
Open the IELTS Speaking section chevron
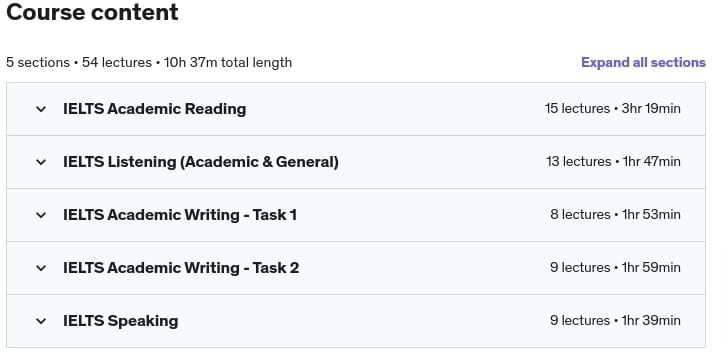tap(41, 321)
